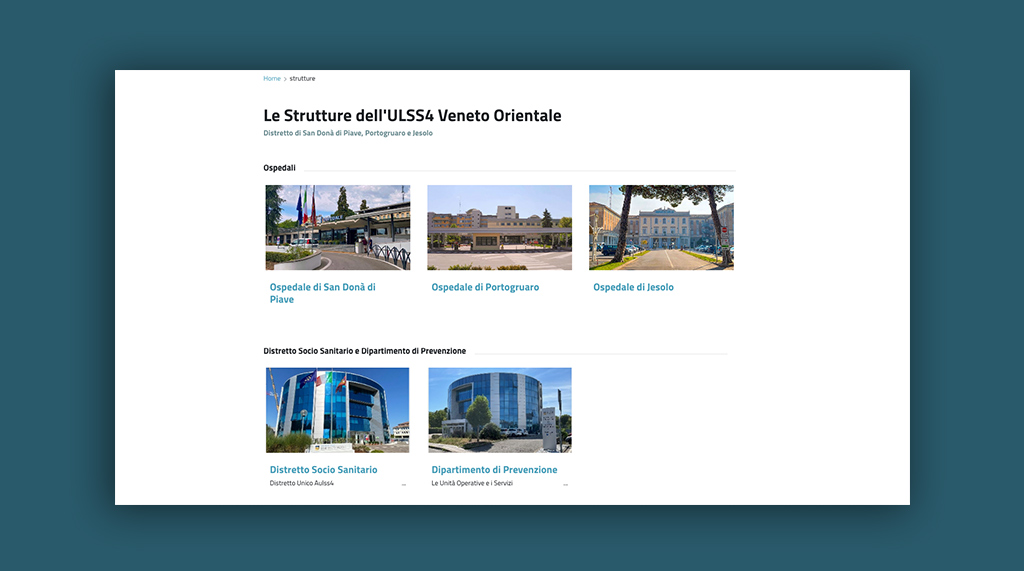Expand ellipsis on Distretto Socio Sanitario card
Viewport: 1024px width, 571px height.
404,485
